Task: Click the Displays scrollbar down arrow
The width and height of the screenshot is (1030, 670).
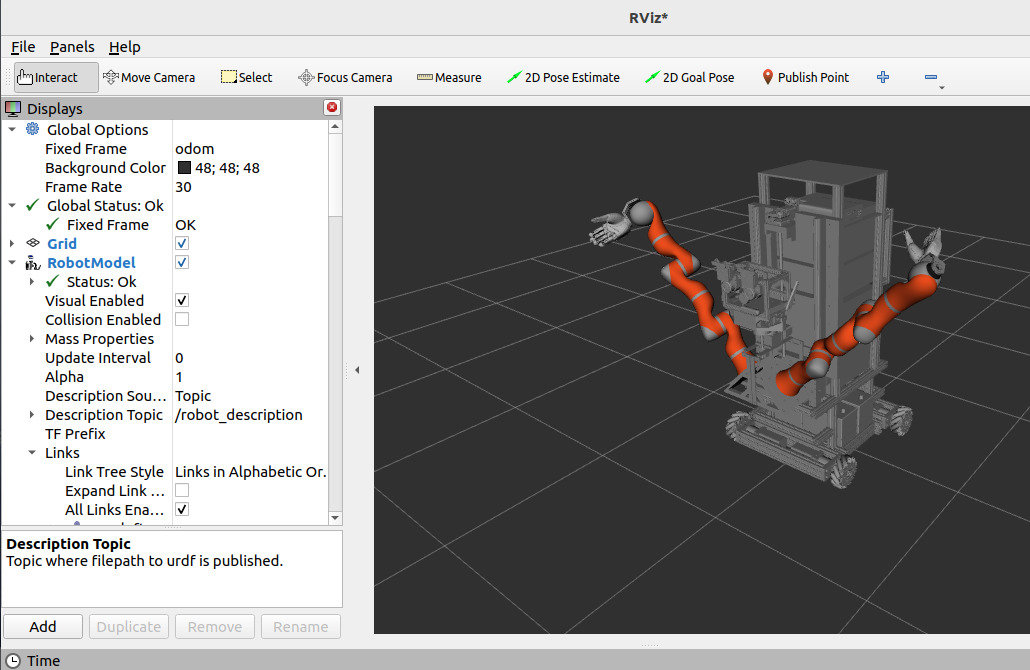Action: 335,518
